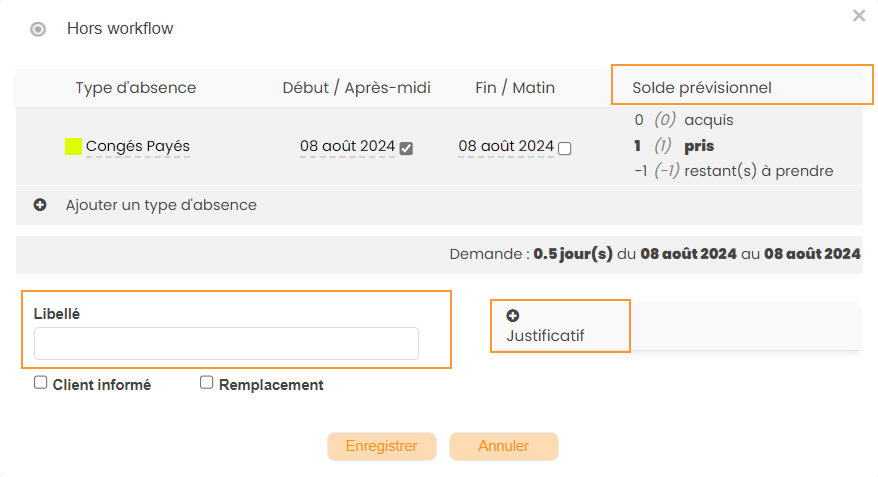
Task: Uncheck the Début après-midi checkbox
Action: pos(406,148)
